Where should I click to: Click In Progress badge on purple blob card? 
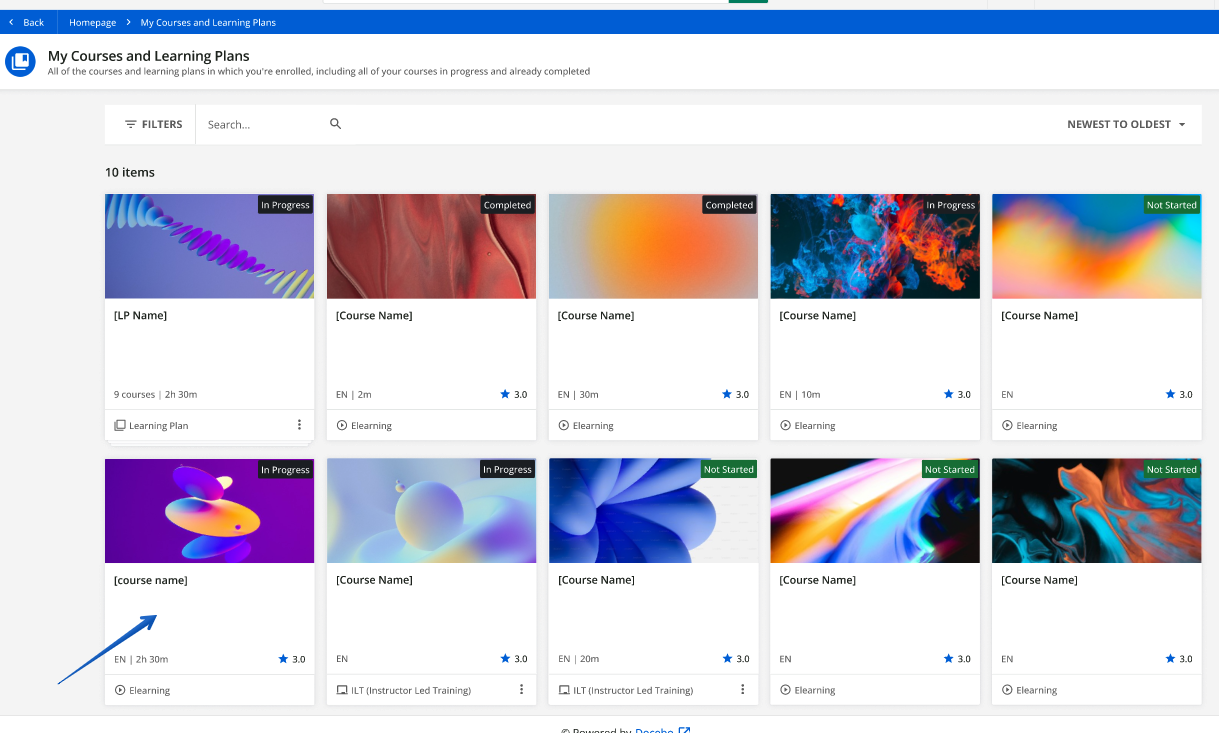(286, 469)
